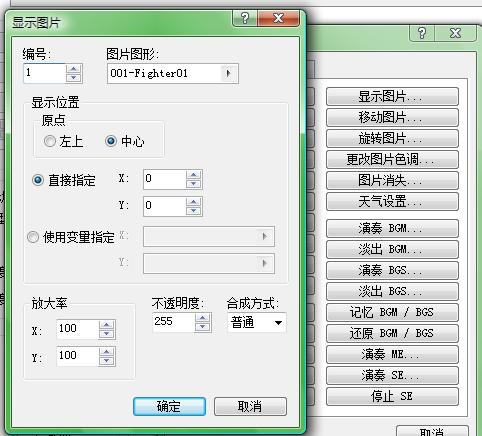Close the 显示图片 dialog
The height and width of the screenshot is (436, 482).
(278, 18)
